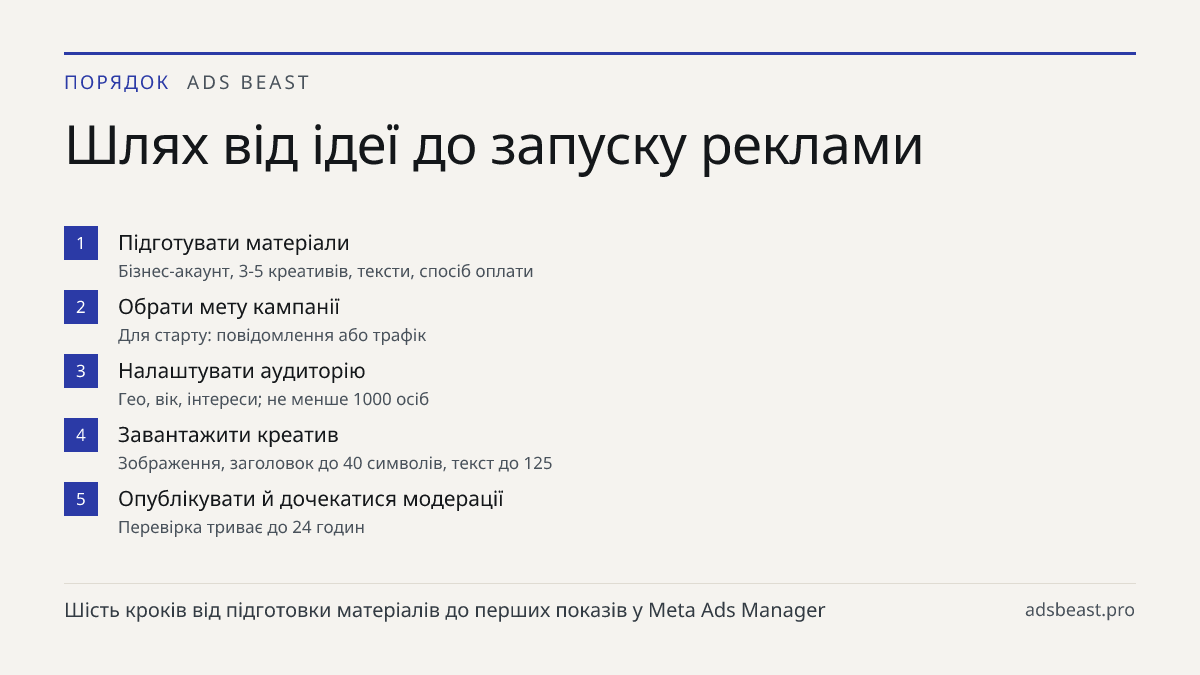Click the description "Гео, вік, інтереси; не менше 1000 осіб"
1200x675 pixels.
pyautogui.click(x=274, y=399)
